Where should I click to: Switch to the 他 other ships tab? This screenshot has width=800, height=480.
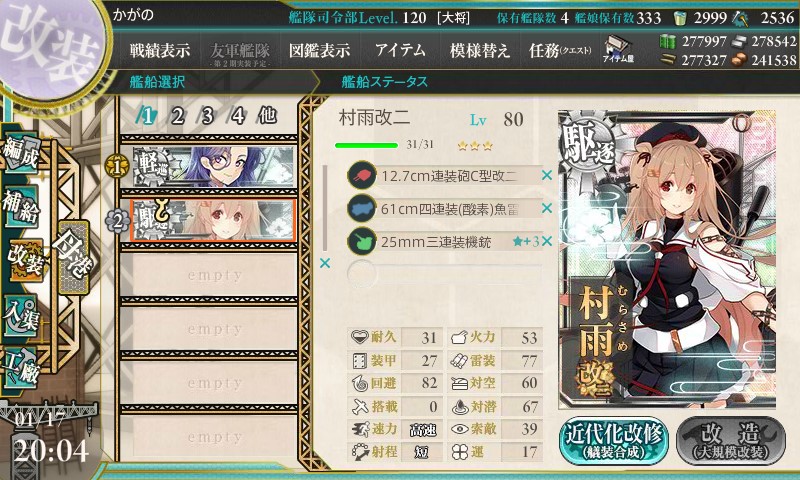(267, 116)
